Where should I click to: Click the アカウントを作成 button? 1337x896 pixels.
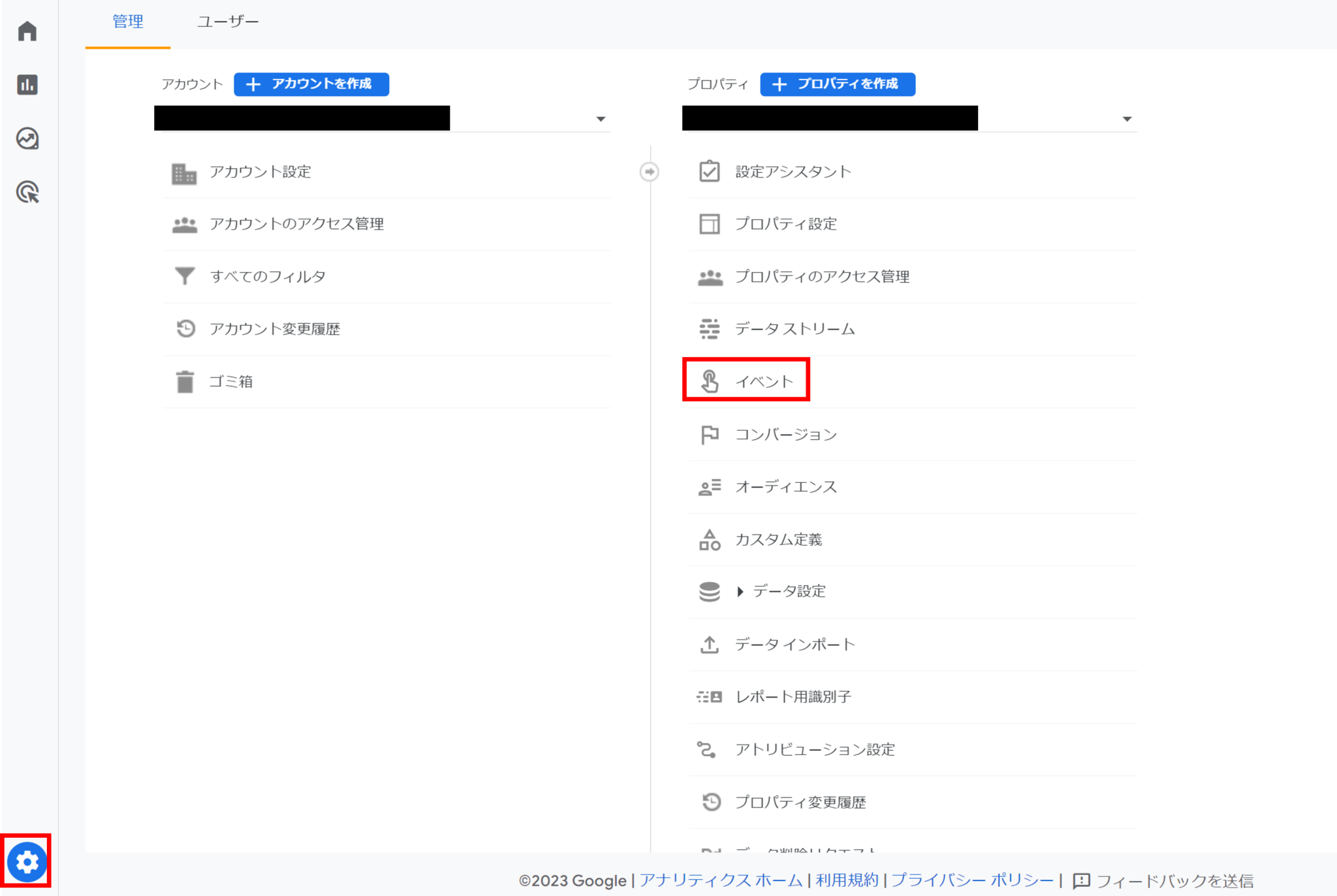pos(311,84)
